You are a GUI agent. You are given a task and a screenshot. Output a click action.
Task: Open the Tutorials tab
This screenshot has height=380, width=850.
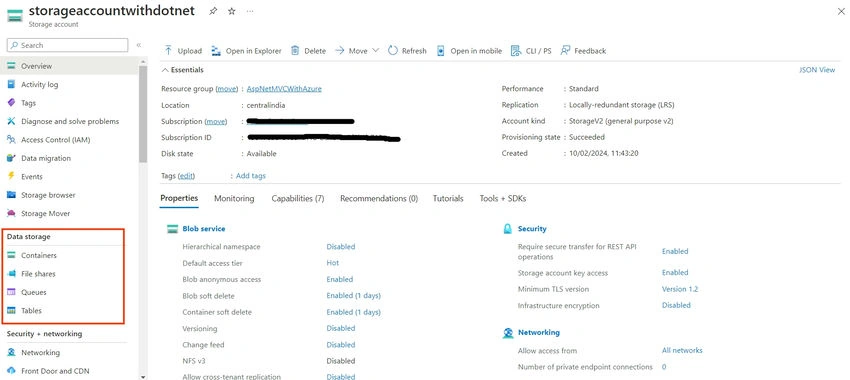coord(448,198)
